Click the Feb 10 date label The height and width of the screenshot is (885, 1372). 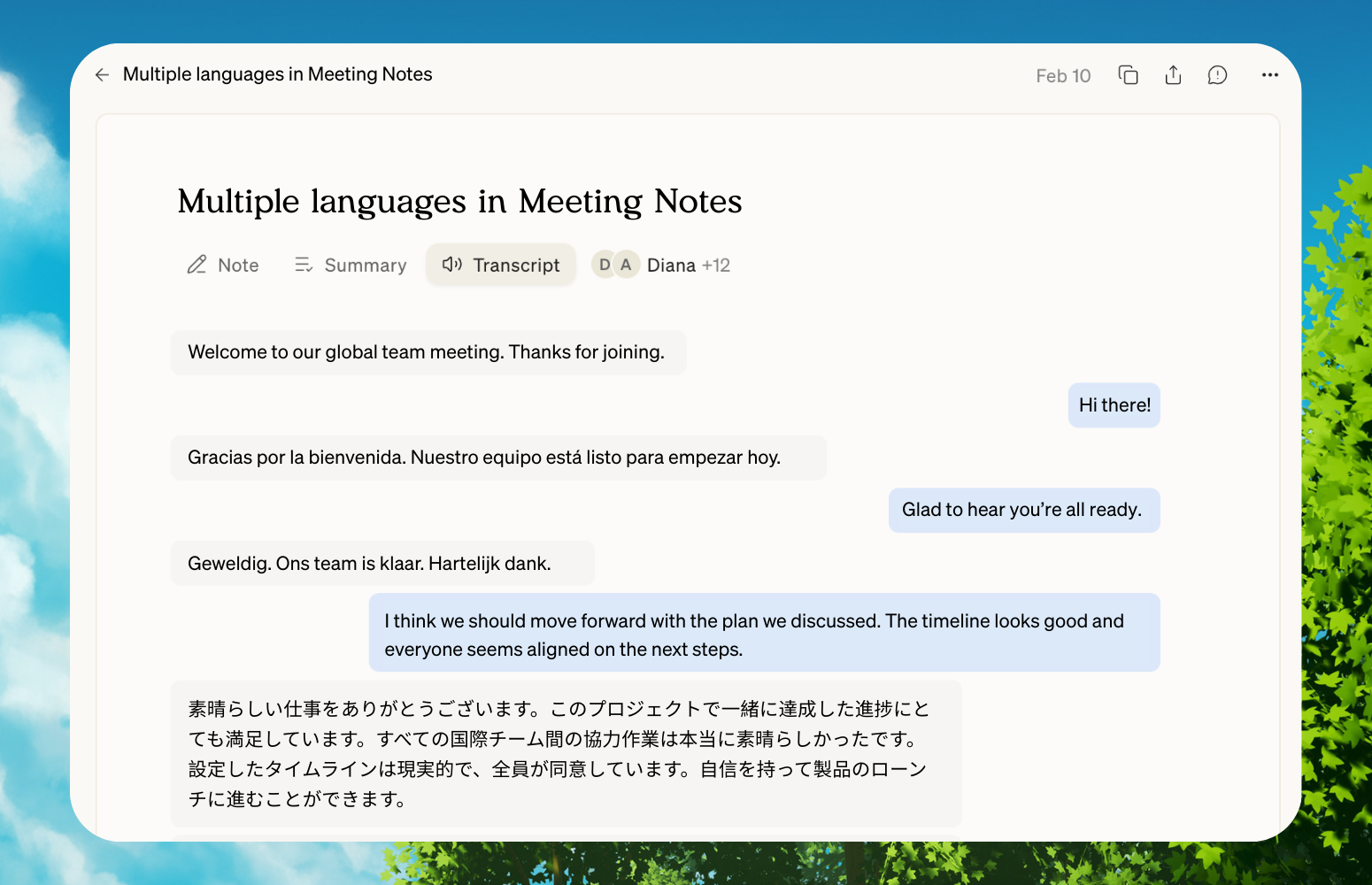(x=1063, y=76)
